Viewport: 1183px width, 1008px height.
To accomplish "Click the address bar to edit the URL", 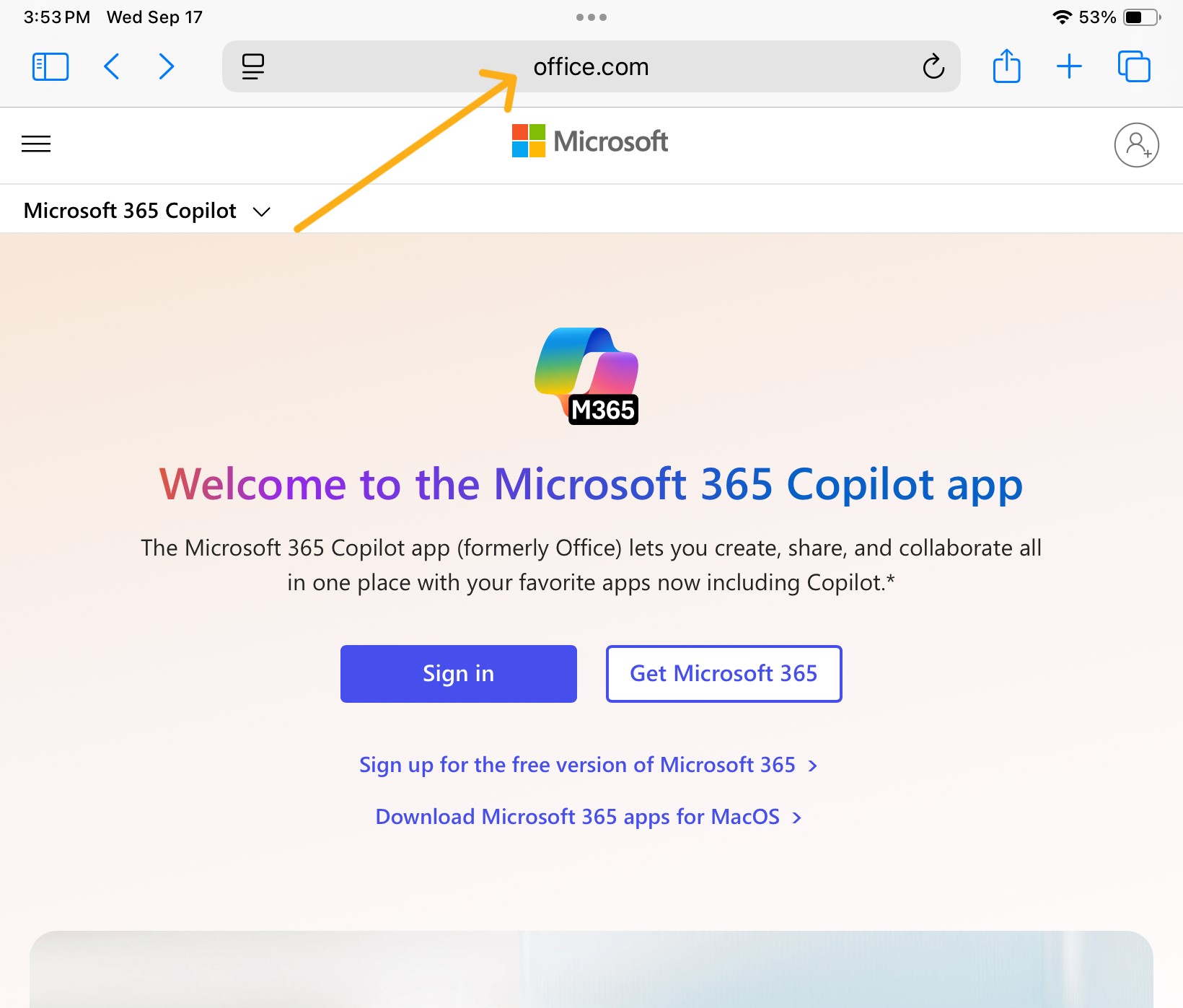I will (x=590, y=66).
